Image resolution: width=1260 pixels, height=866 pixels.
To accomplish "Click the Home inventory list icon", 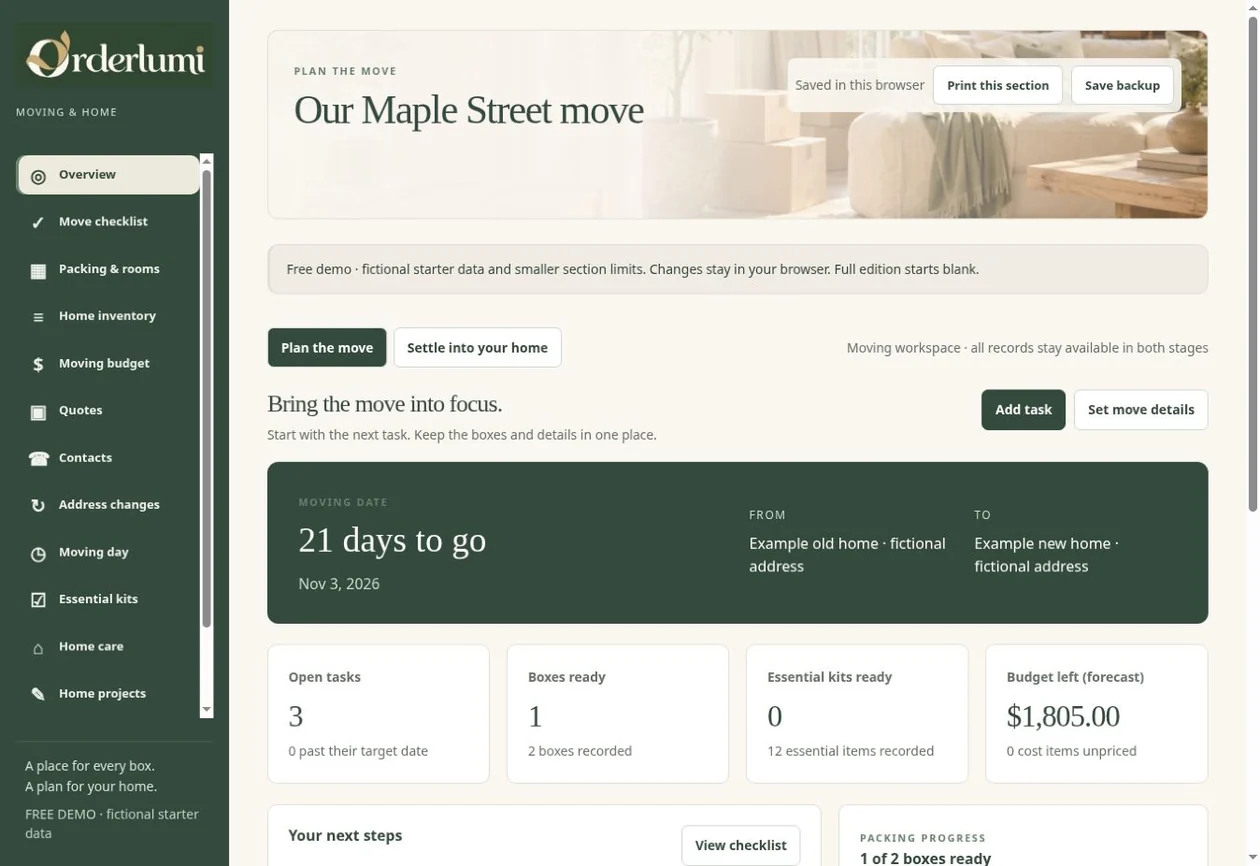I will pyautogui.click(x=38, y=317).
